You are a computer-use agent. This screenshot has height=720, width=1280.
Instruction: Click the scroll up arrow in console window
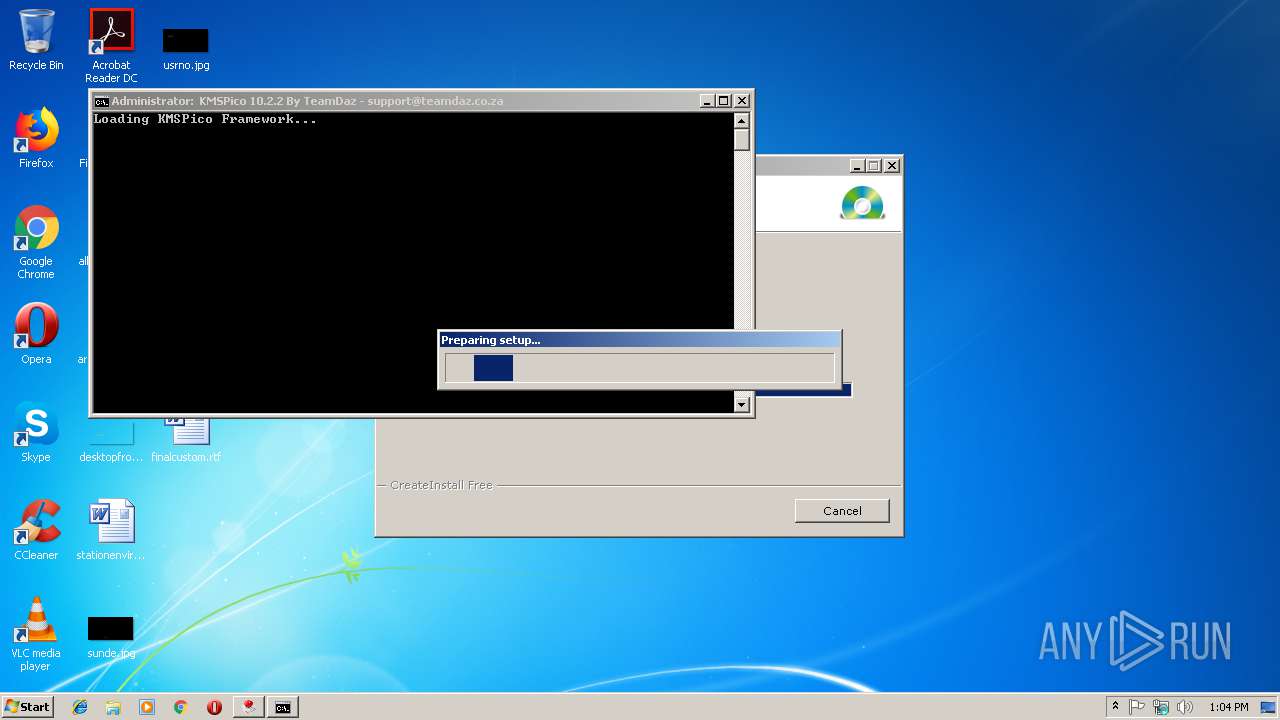pyautogui.click(x=742, y=121)
